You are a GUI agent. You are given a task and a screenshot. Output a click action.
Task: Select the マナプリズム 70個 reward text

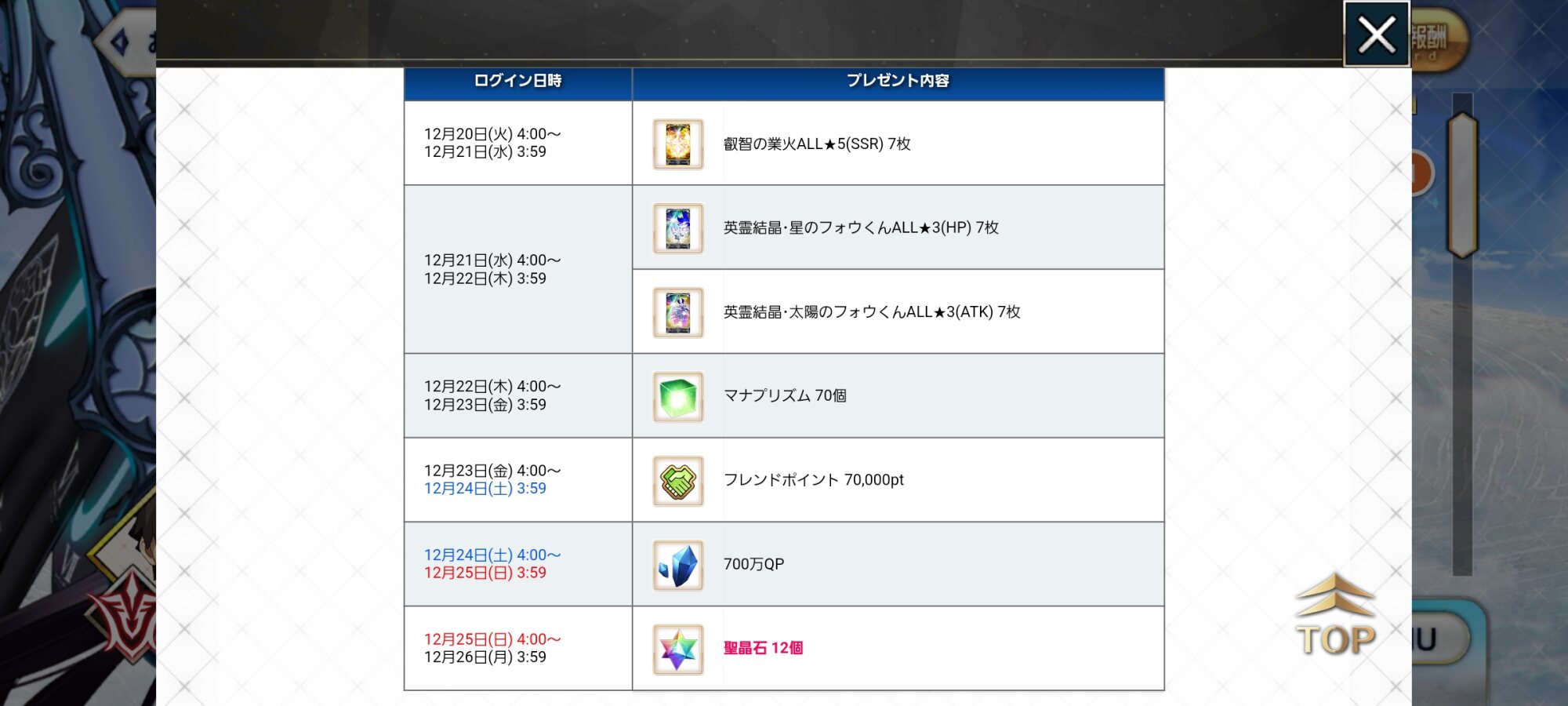click(785, 395)
